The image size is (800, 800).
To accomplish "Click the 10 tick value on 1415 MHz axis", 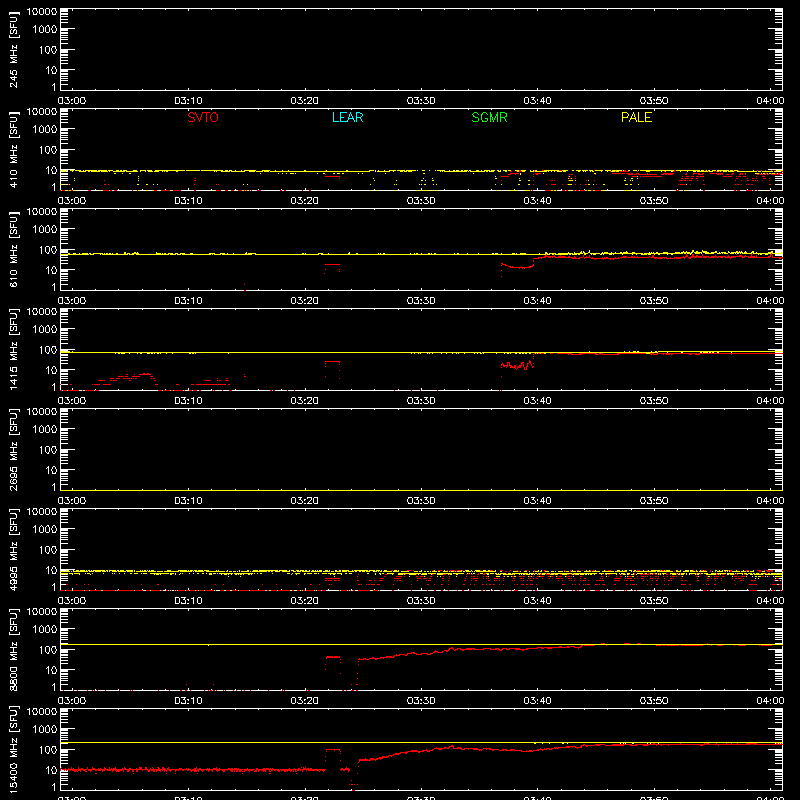I will click(x=51, y=370).
